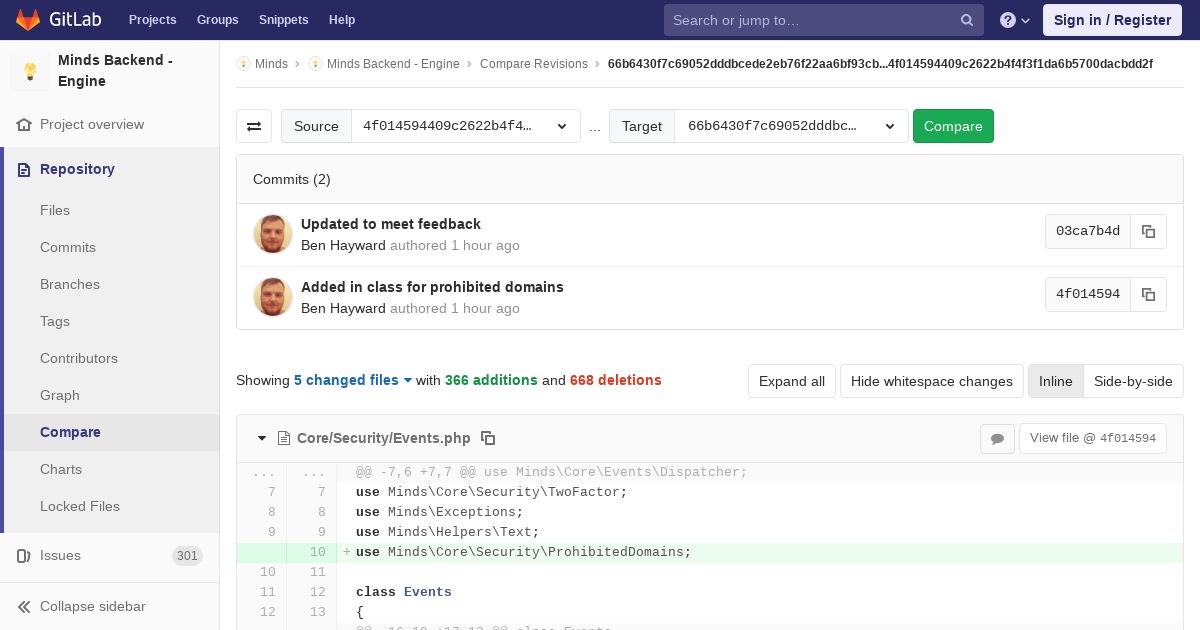Open the Source revision dropdown
Image resolution: width=1200 pixels, height=630 pixels.
[x=465, y=126]
